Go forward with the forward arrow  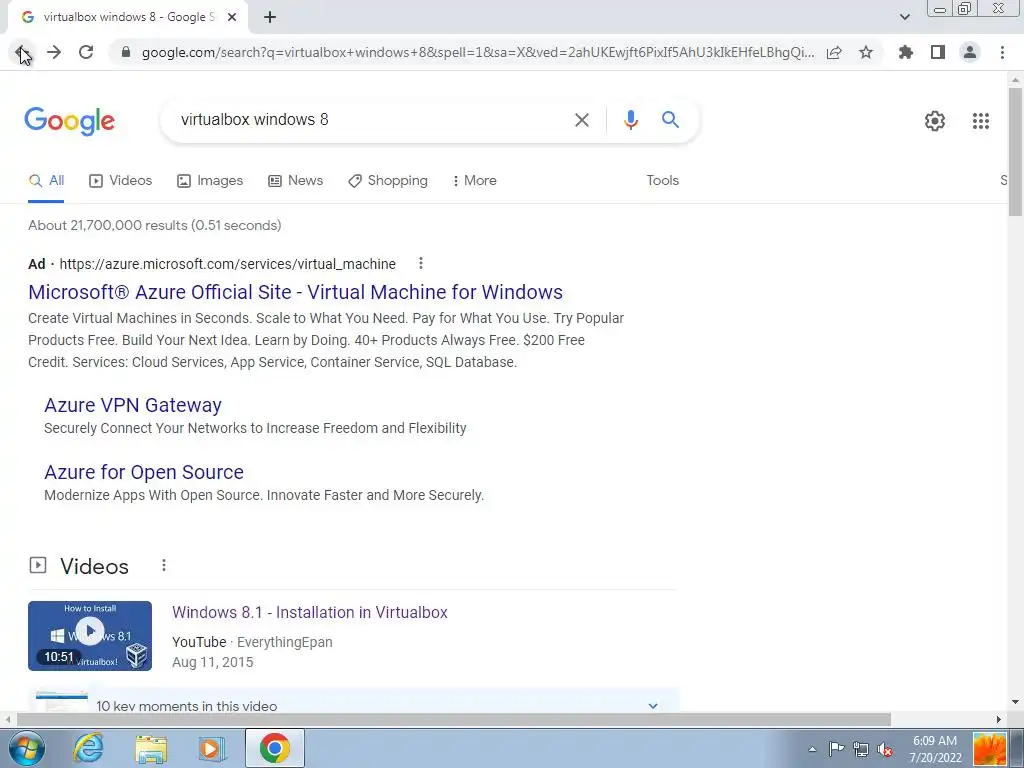click(x=54, y=52)
